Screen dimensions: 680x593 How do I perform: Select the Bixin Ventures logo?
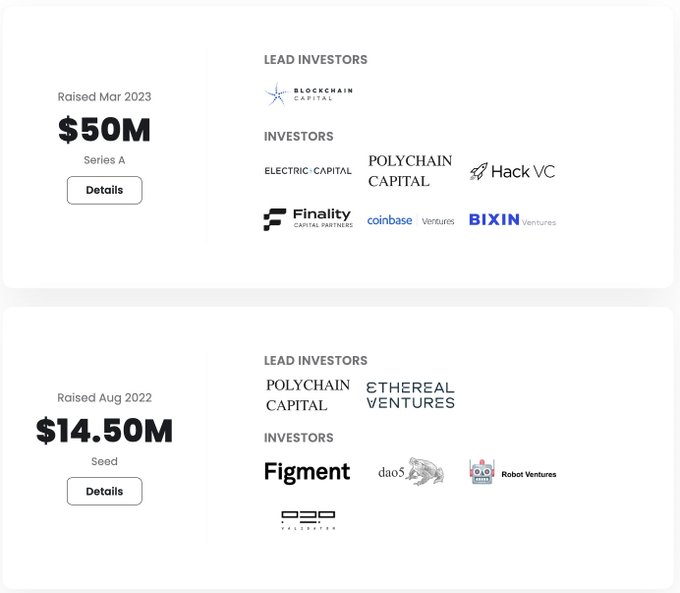[512, 220]
